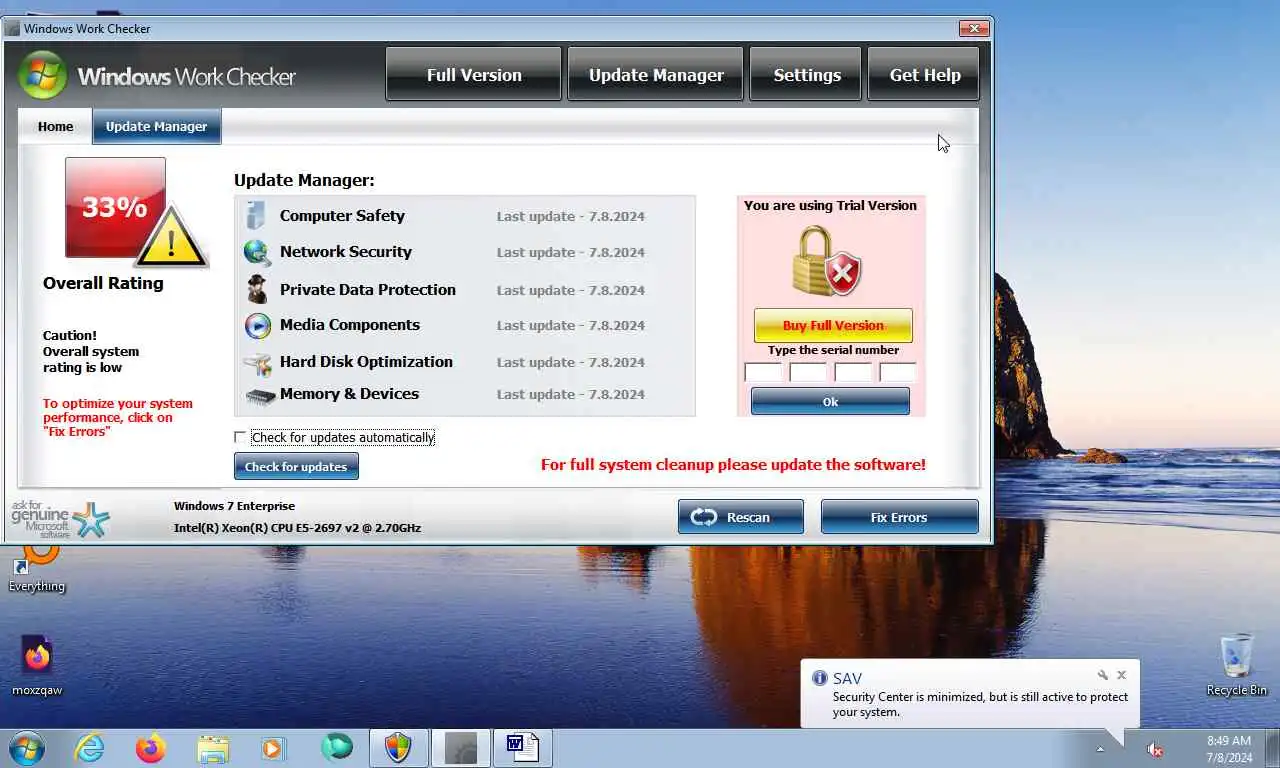Click the Media Components player icon

tap(257, 325)
